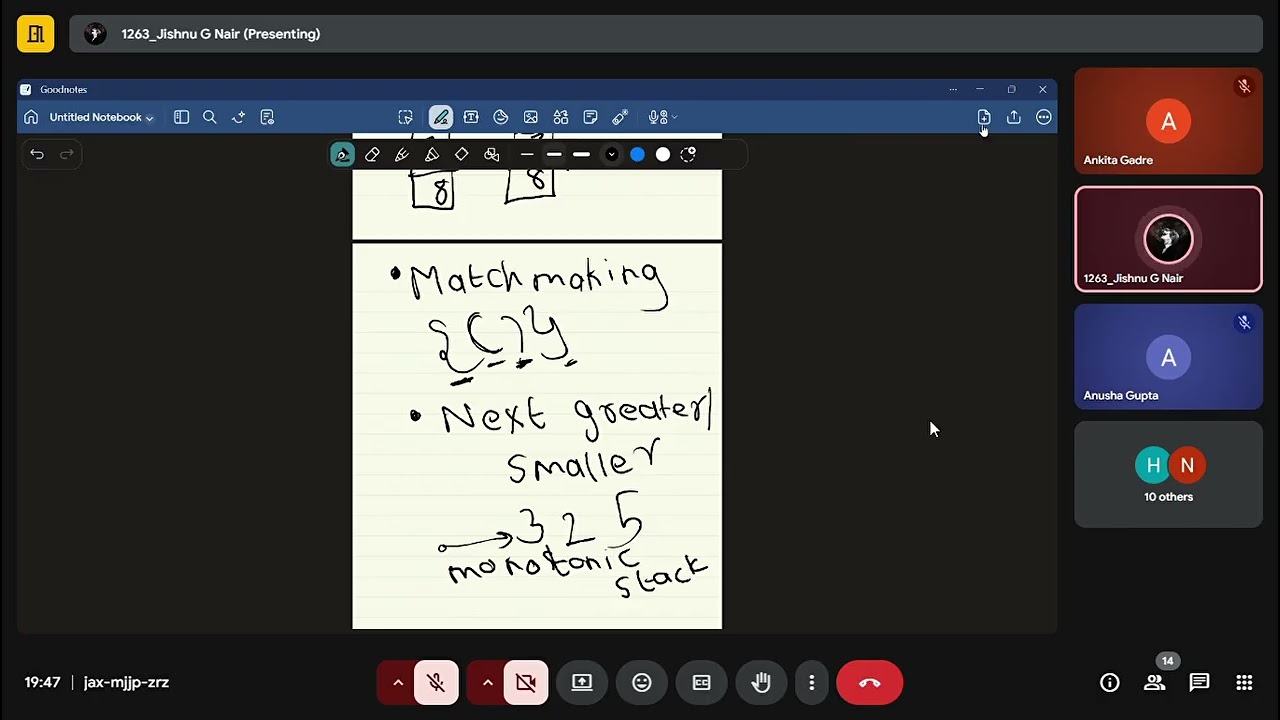Click the presenter name banner
The image size is (1280, 720).
(666, 34)
